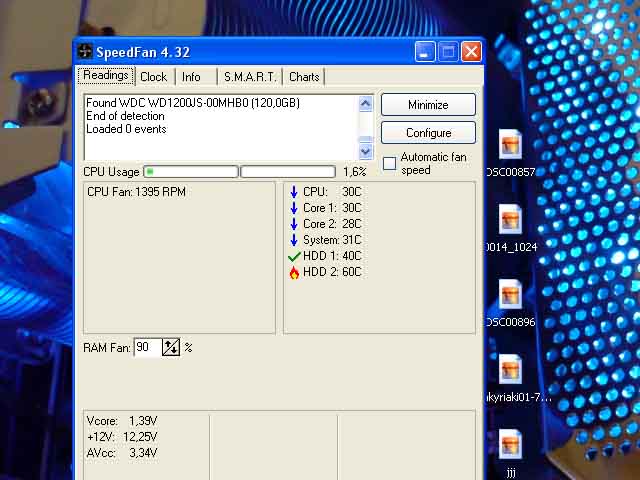640x480 pixels.
Task: Click the 'Loaded 0 events' log line
Action: coord(126,129)
